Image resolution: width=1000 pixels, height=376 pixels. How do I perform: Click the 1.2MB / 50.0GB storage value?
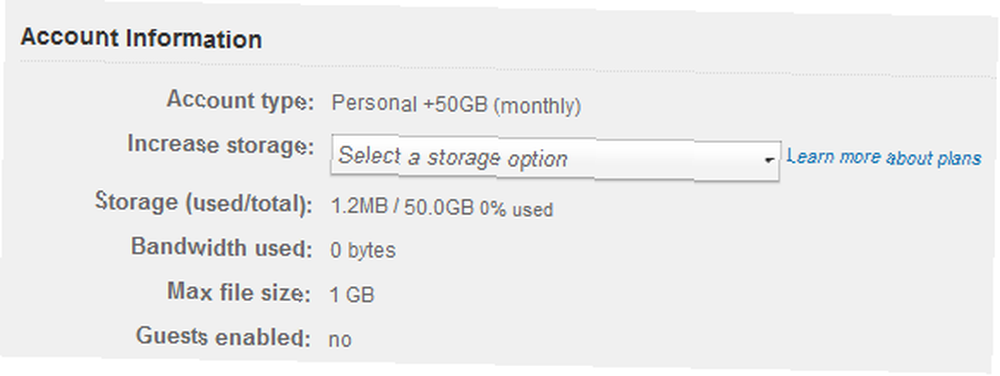pos(402,207)
